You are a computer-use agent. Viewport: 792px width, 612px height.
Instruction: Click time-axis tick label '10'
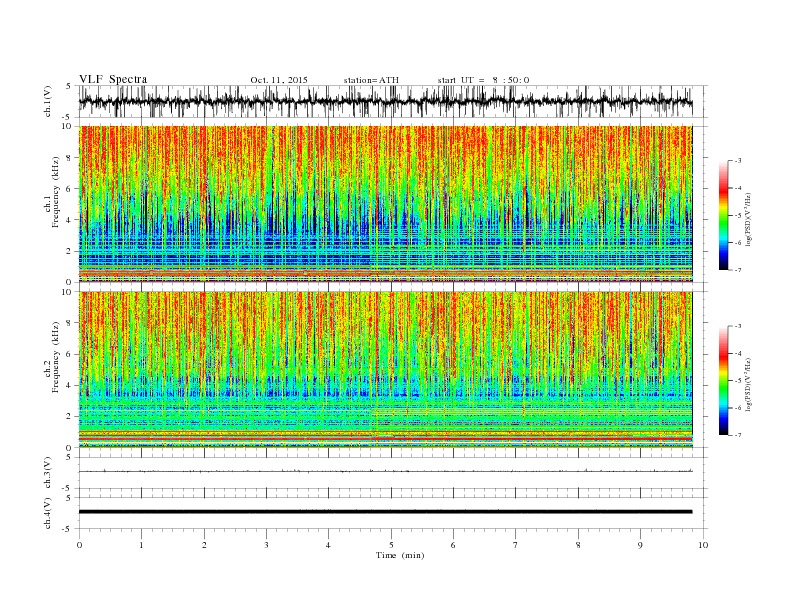tap(703, 545)
